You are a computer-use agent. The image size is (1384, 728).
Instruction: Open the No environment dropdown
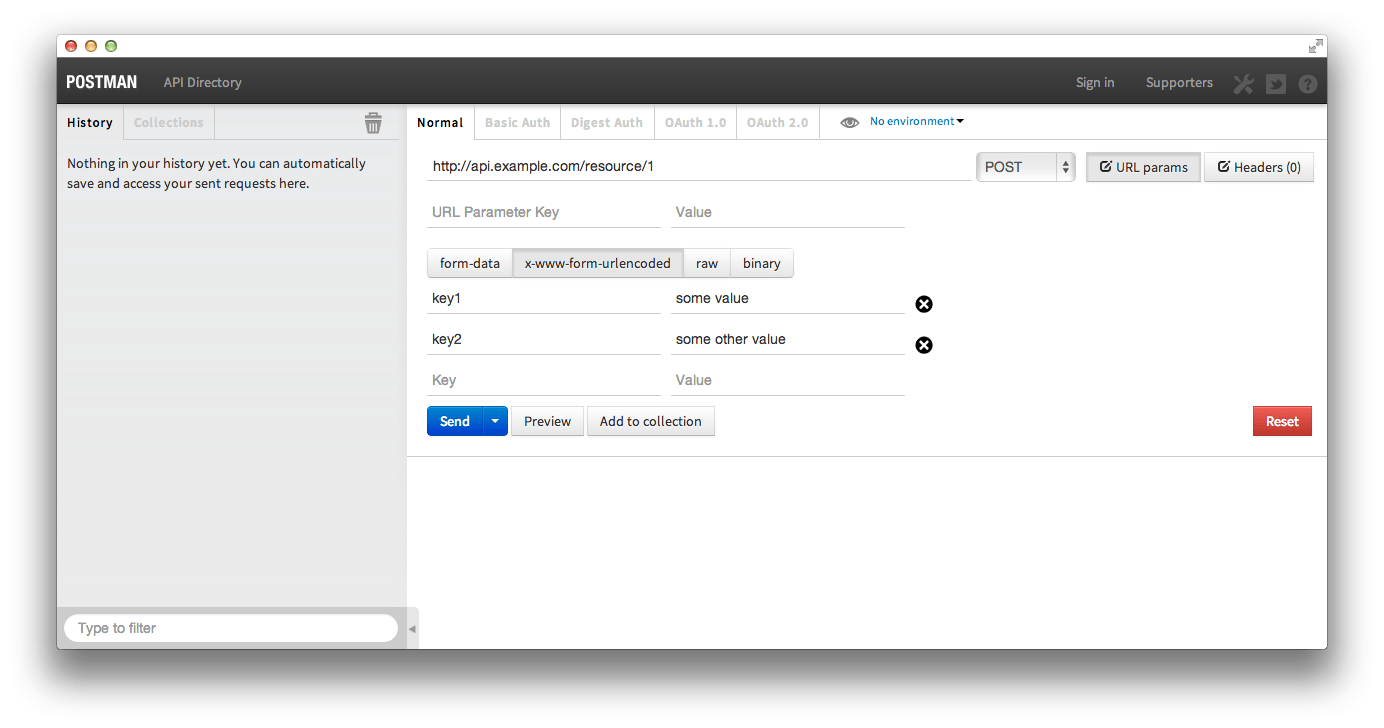(917, 121)
